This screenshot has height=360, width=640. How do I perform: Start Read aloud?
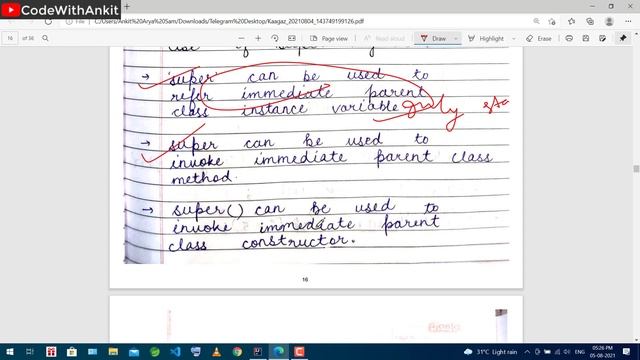pyautogui.click(x=384, y=38)
